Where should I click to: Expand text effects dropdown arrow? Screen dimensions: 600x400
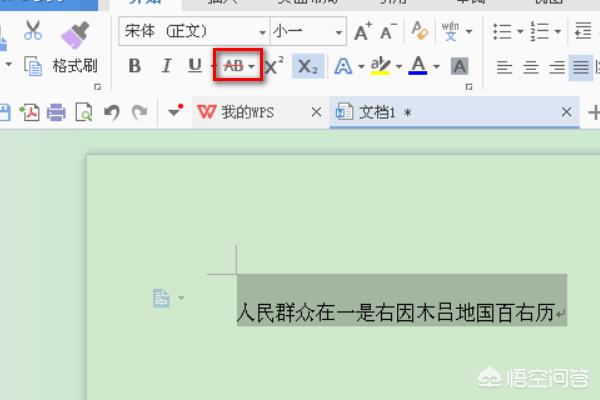coord(361,67)
